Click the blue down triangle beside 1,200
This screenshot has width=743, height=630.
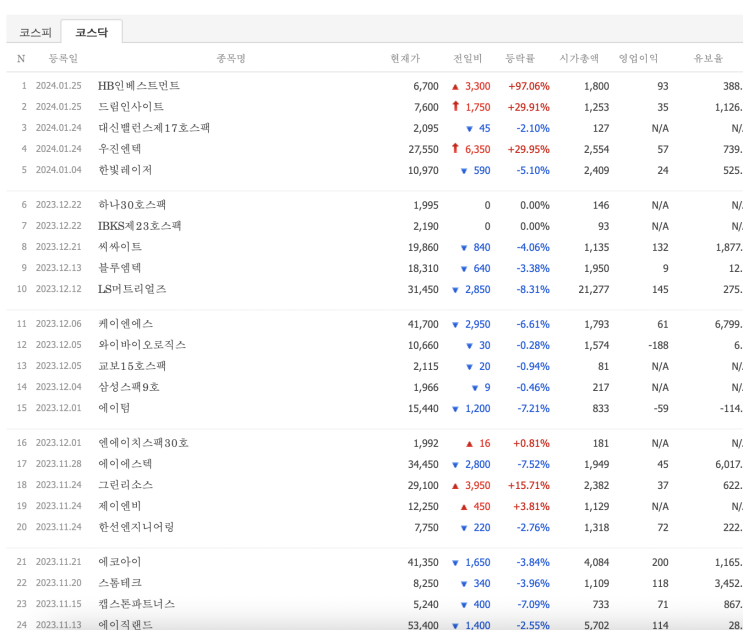[455, 409]
